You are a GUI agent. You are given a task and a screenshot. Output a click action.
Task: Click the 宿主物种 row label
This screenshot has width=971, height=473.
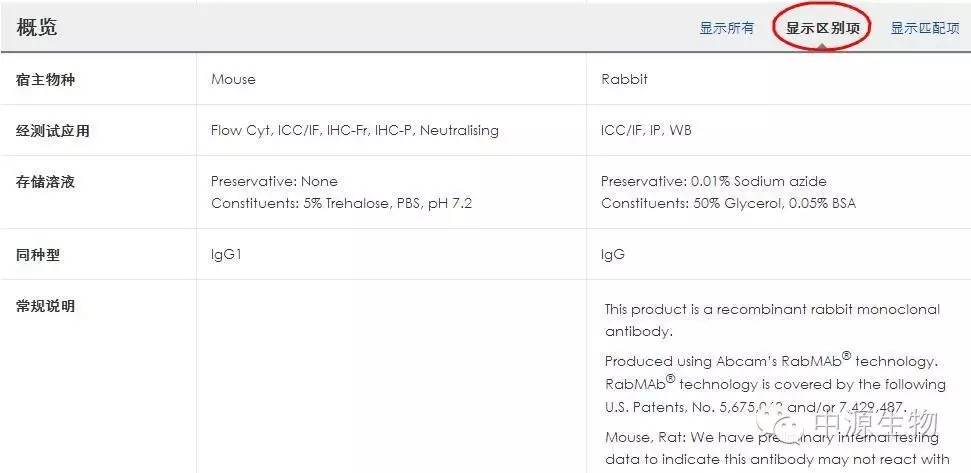tap(45, 79)
